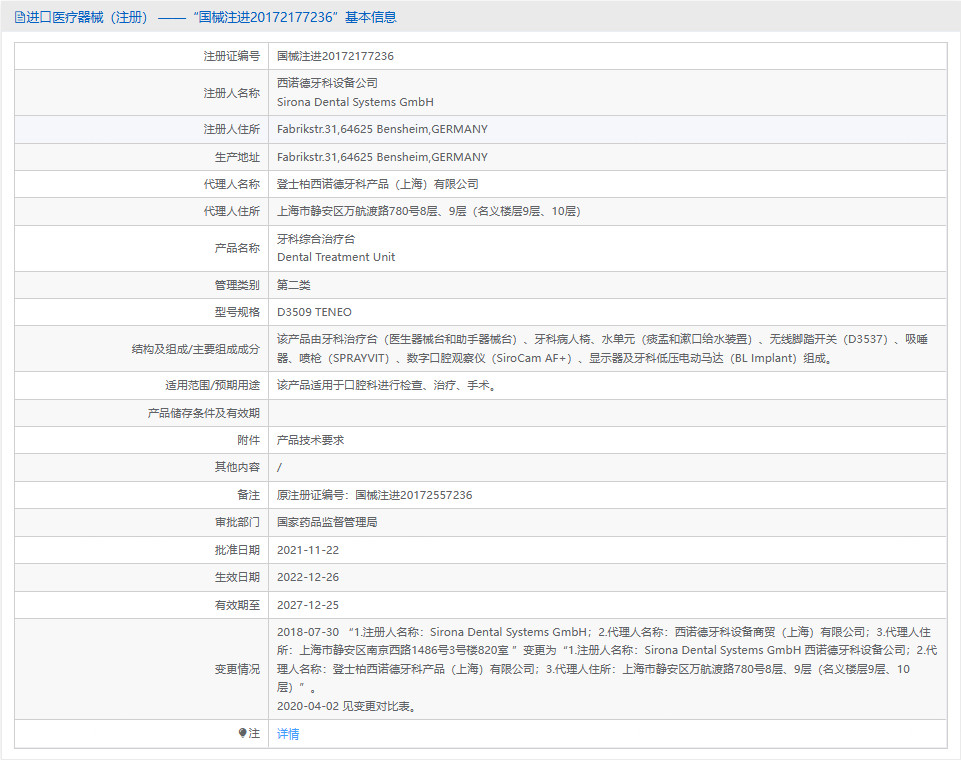The image size is (961, 760).
Task: Click the small icon beside 注 label
Action: point(240,734)
